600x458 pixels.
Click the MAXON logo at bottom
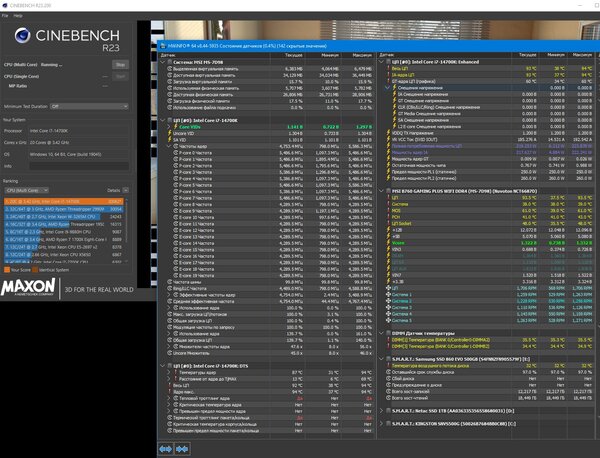(28, 288)
